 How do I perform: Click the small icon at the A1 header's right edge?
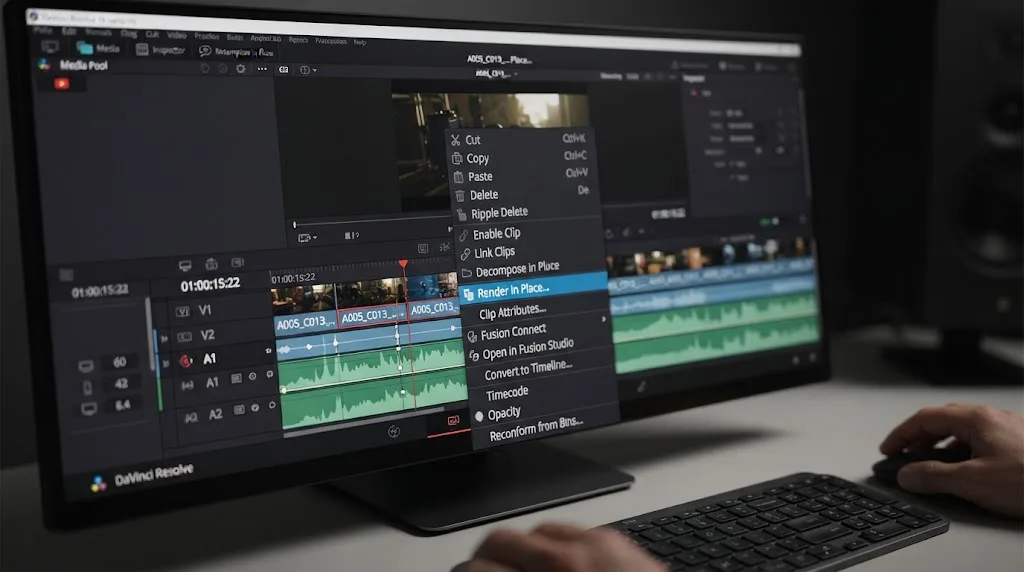click(268, 351)
